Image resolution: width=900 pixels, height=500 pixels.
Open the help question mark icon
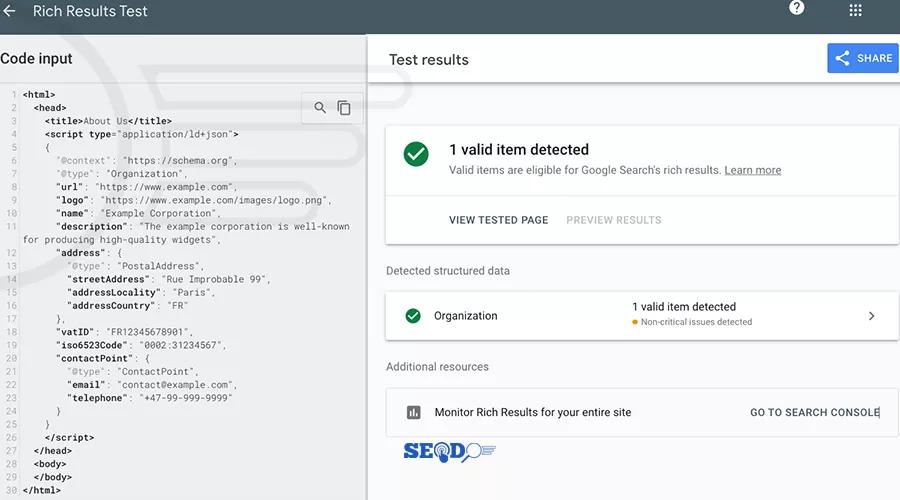click(797, 8)
